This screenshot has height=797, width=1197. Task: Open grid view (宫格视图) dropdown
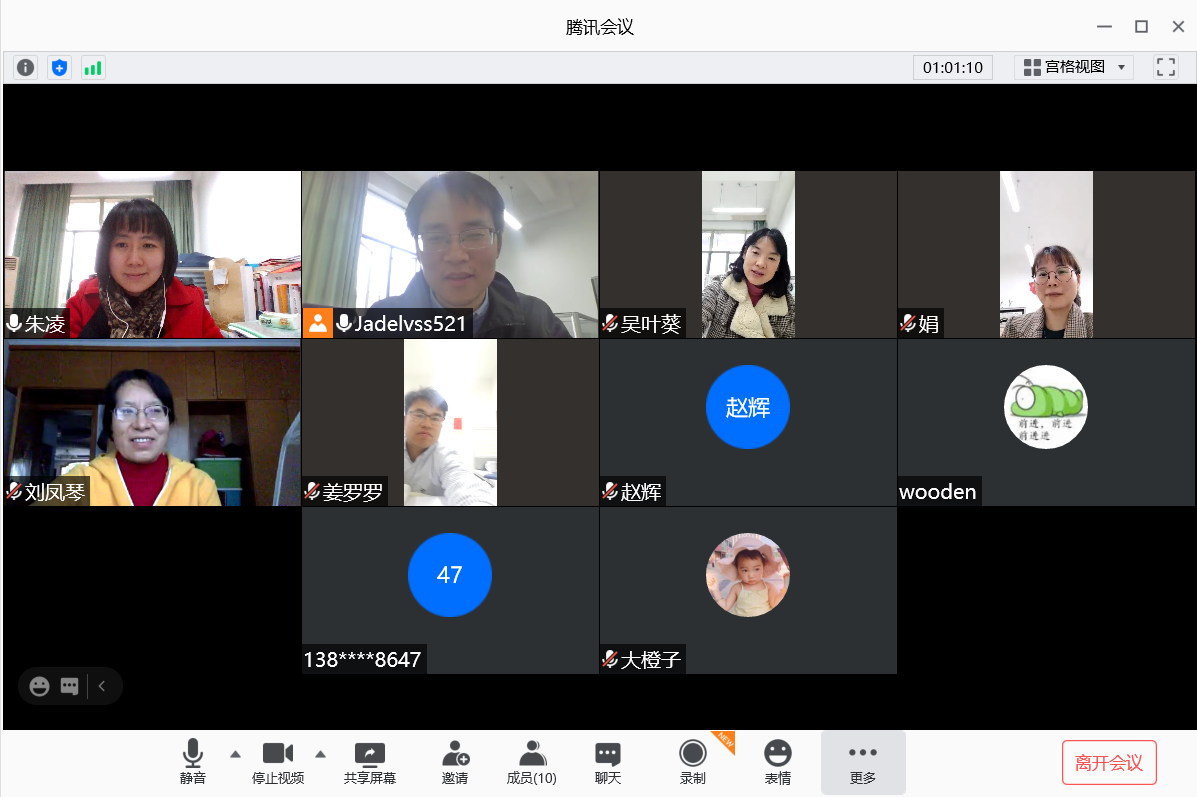tap(1074, 67)
